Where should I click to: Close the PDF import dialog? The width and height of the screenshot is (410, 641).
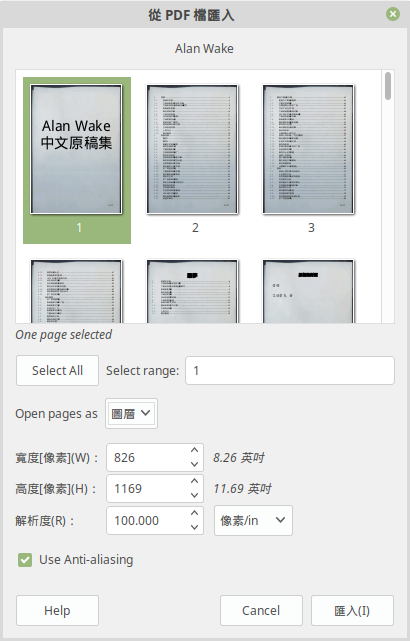click(x=393, y=14)
